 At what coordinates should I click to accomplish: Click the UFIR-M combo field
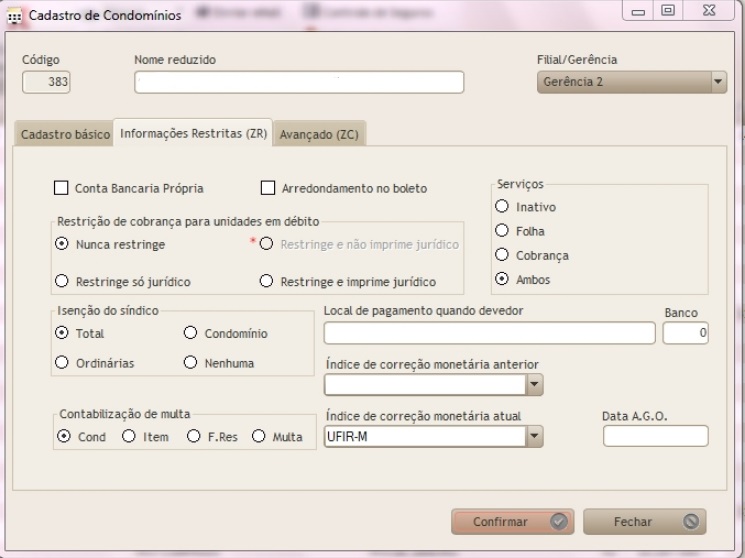click(x=425, y=436)
